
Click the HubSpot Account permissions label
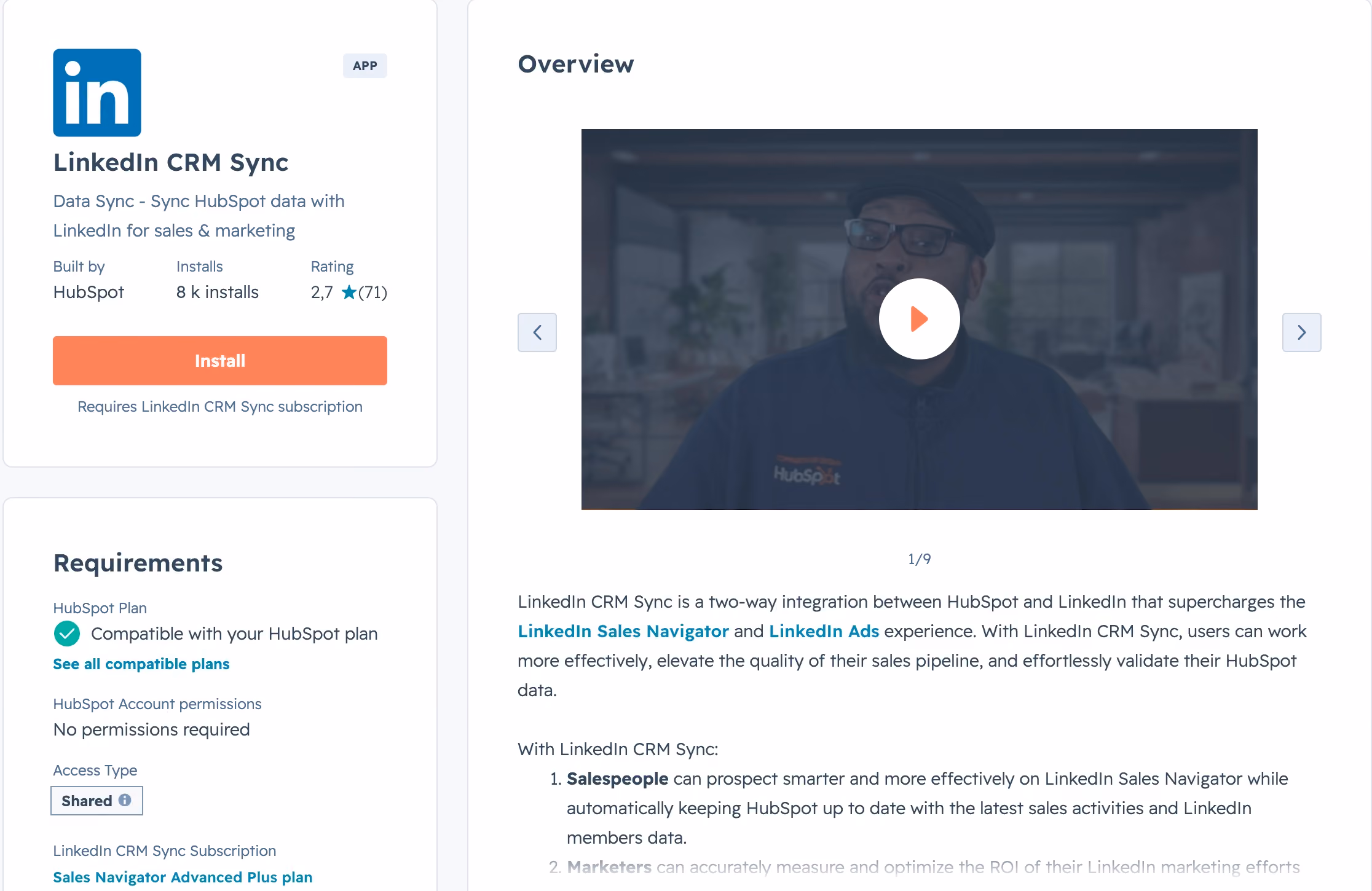click(x=157, y=704)
